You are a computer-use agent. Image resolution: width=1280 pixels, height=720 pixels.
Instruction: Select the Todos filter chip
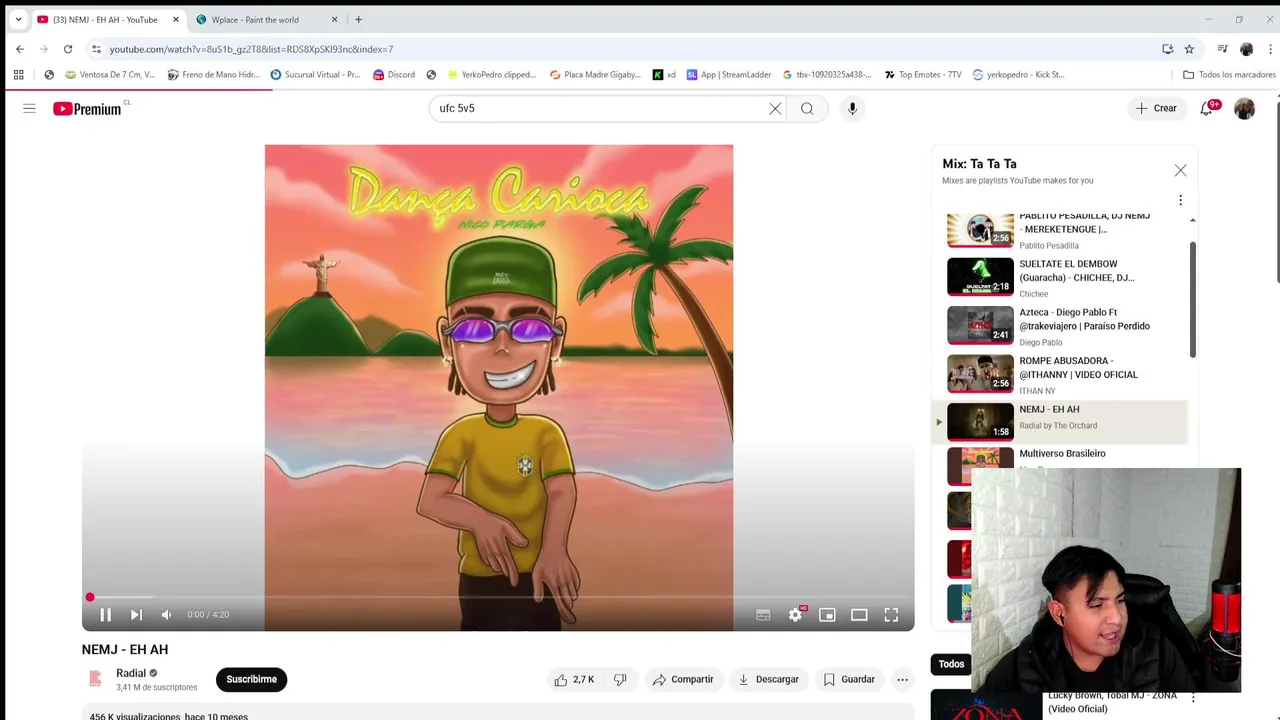[951, 664]
